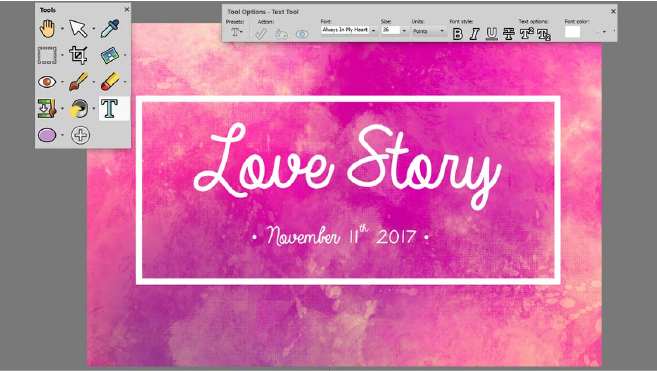This screenshot has width=657, height=371.
Task: Enable Superscript text option
Action: (x=526, y=34)
